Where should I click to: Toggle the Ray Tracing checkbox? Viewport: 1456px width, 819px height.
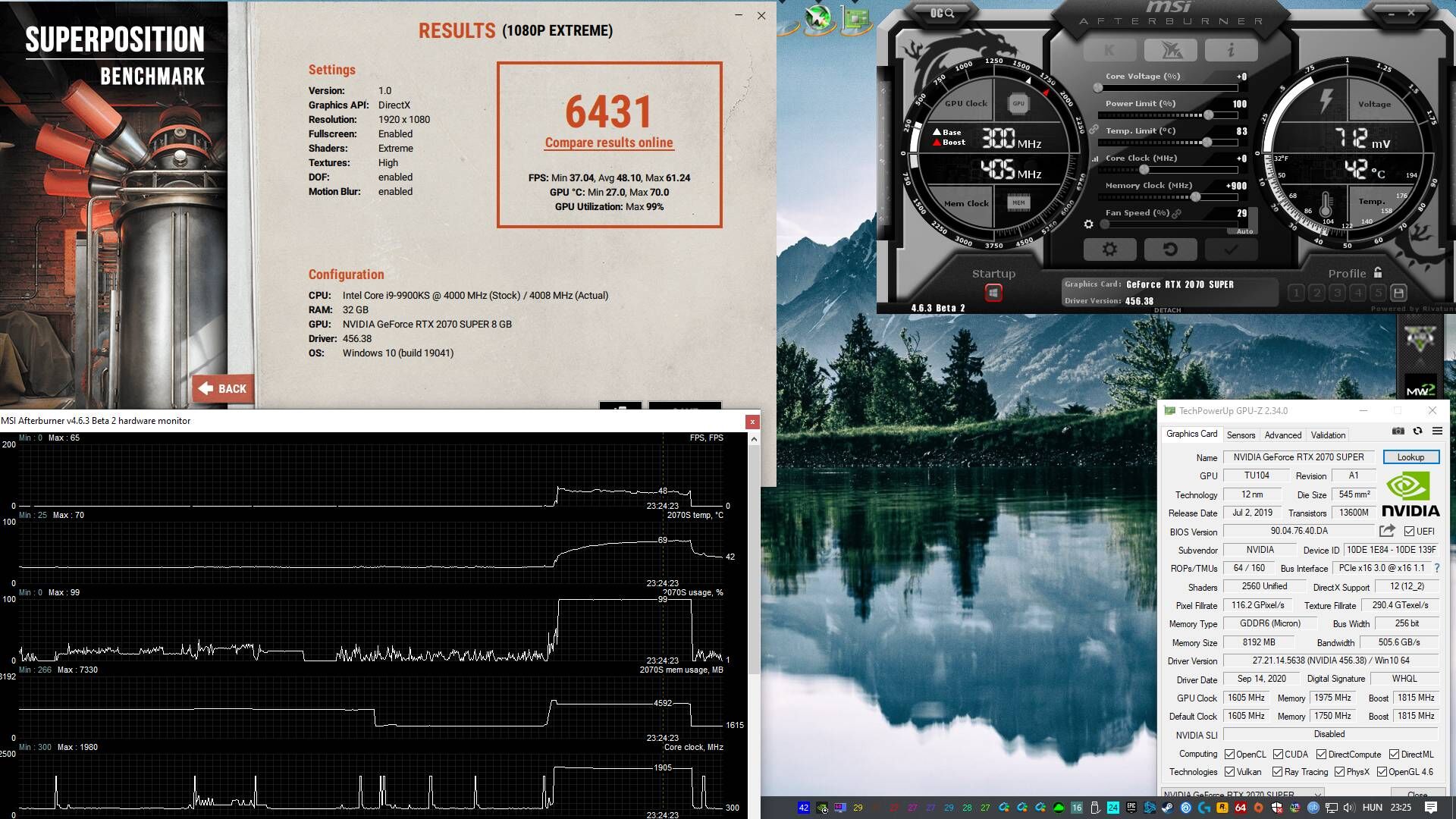pyautogui.click(x=1277, y=772)
